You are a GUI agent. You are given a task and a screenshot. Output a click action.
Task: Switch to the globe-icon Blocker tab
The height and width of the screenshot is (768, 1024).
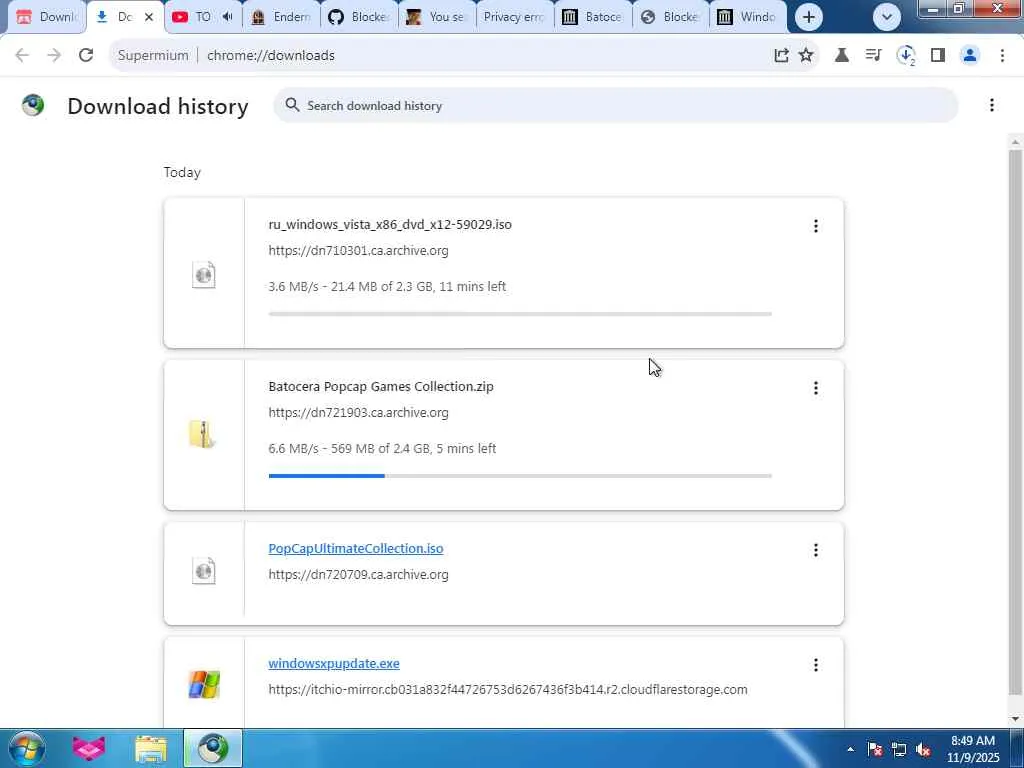tap(670, 17)
